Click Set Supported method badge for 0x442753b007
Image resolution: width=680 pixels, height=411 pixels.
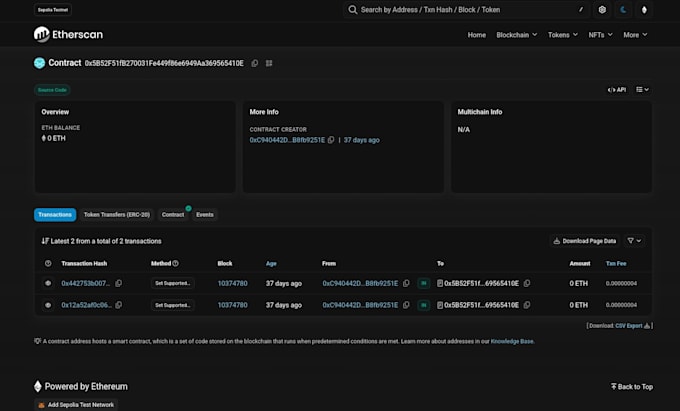pyautogui.click(x=173, y=283)
